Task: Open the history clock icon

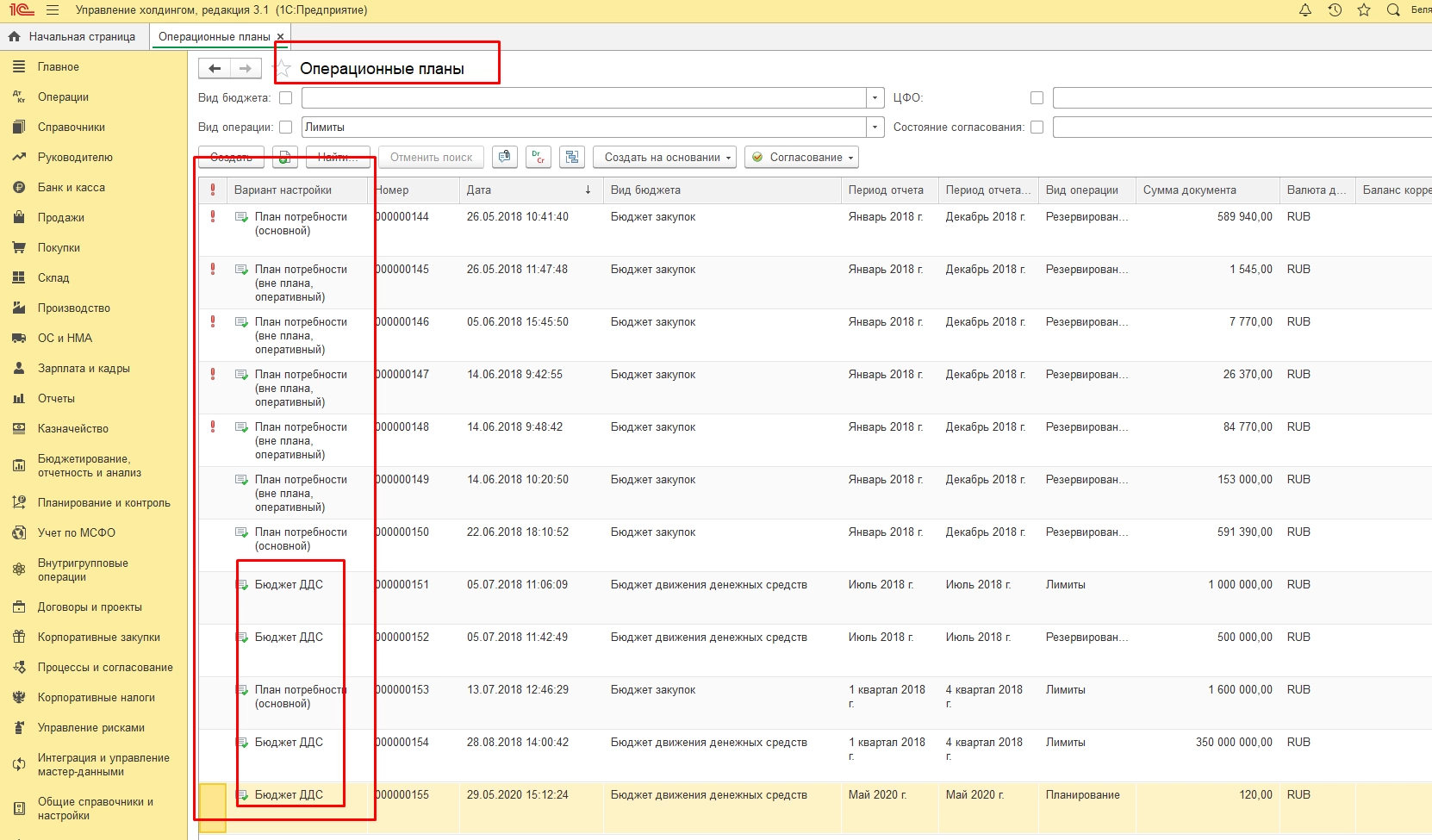Action: (x=1335, y=10)
